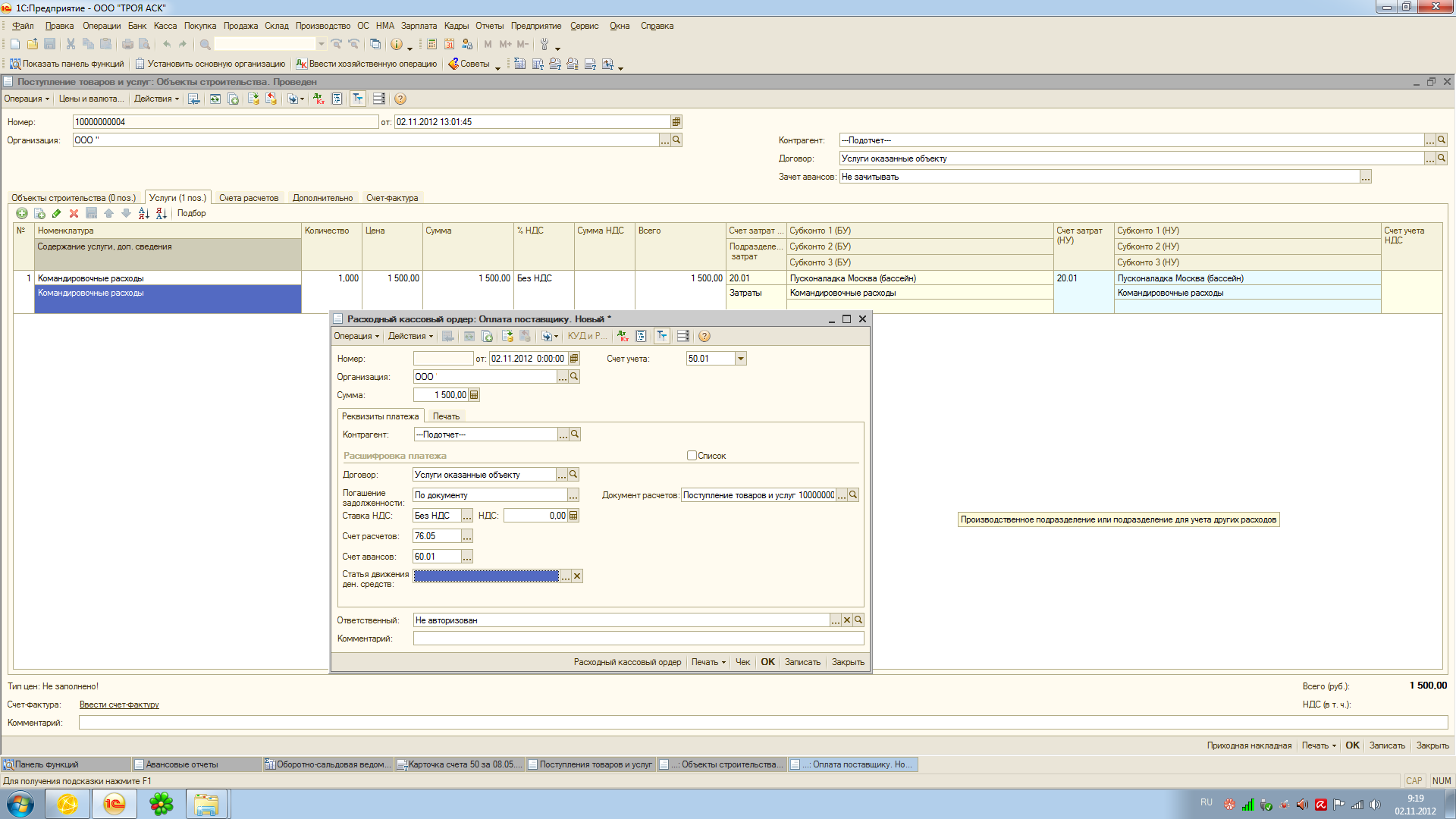This screenshot has width=1456, height=819.
Task: Enable the Список checkbox
Action: pos(692,456)
